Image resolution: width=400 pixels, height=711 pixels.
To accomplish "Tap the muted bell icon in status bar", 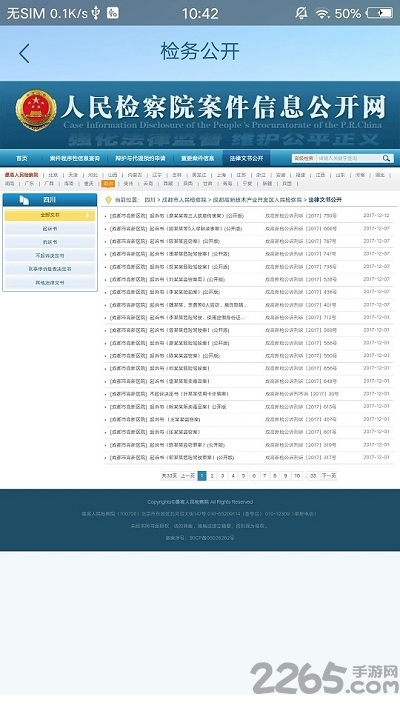I will pos(301,13).
